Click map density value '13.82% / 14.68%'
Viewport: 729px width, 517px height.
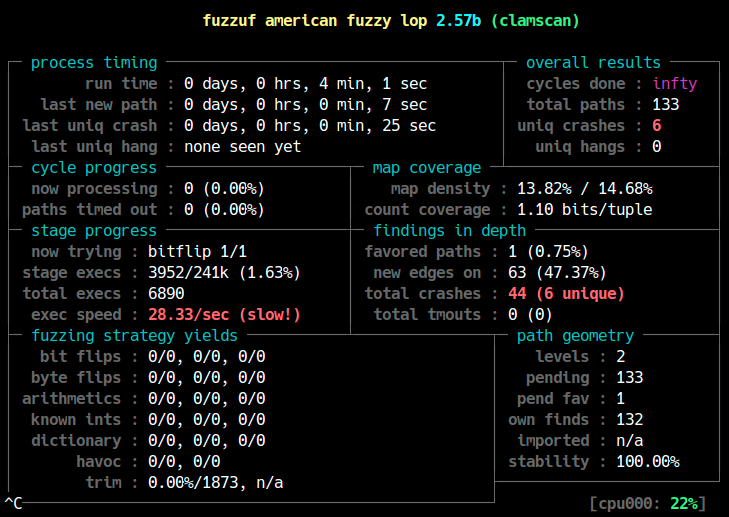584,189
